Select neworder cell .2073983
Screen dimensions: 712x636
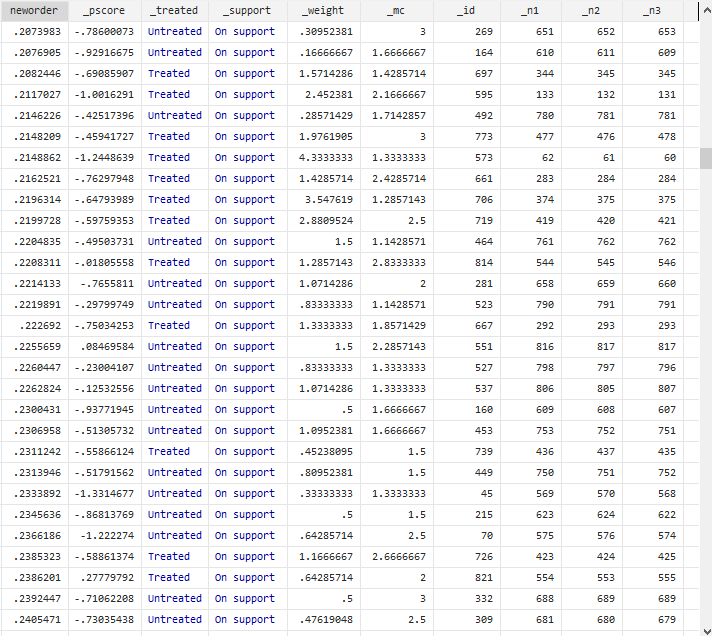coord(35,32)
